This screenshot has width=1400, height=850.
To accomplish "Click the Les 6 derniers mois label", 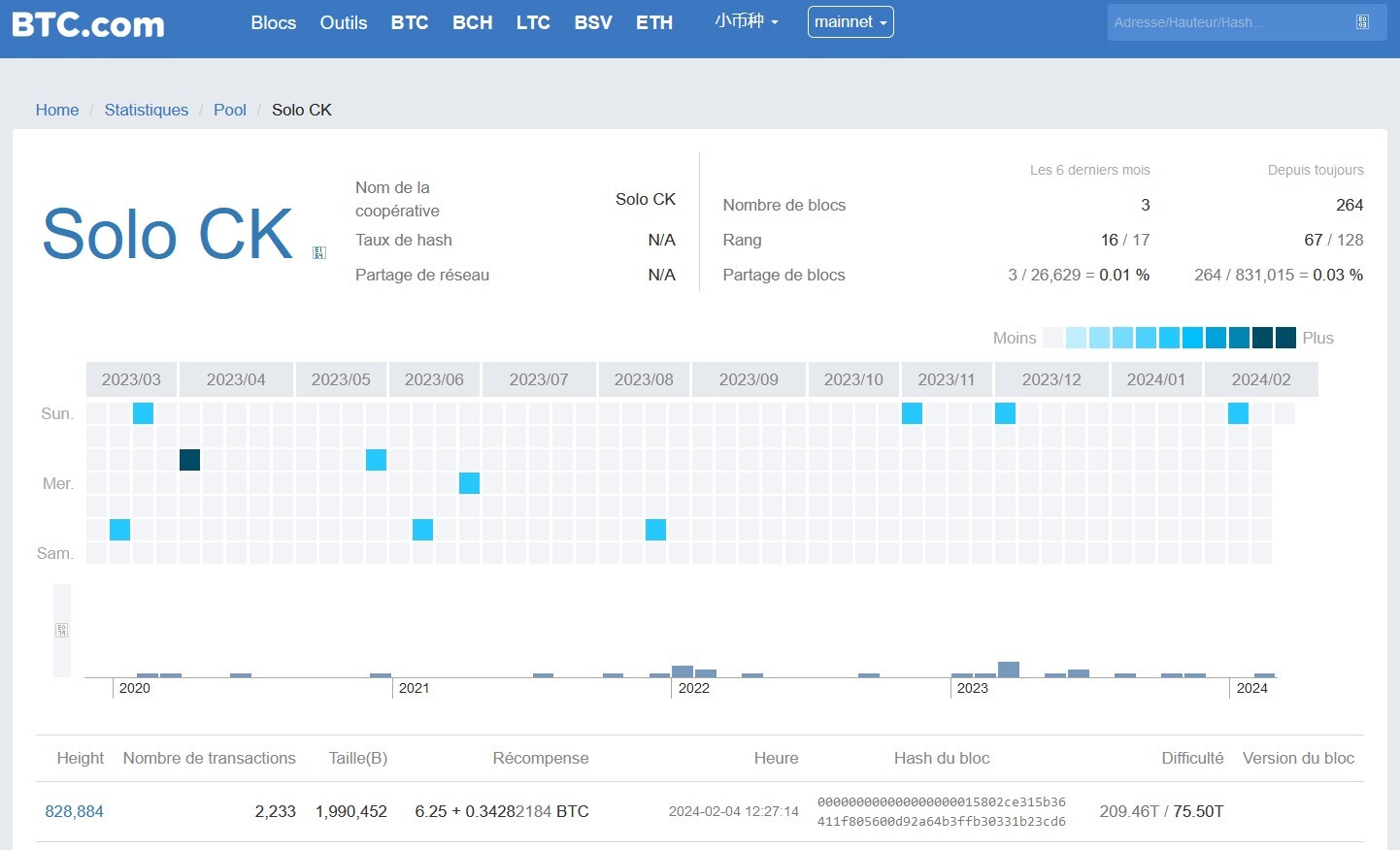I will tap(1090, 170).
